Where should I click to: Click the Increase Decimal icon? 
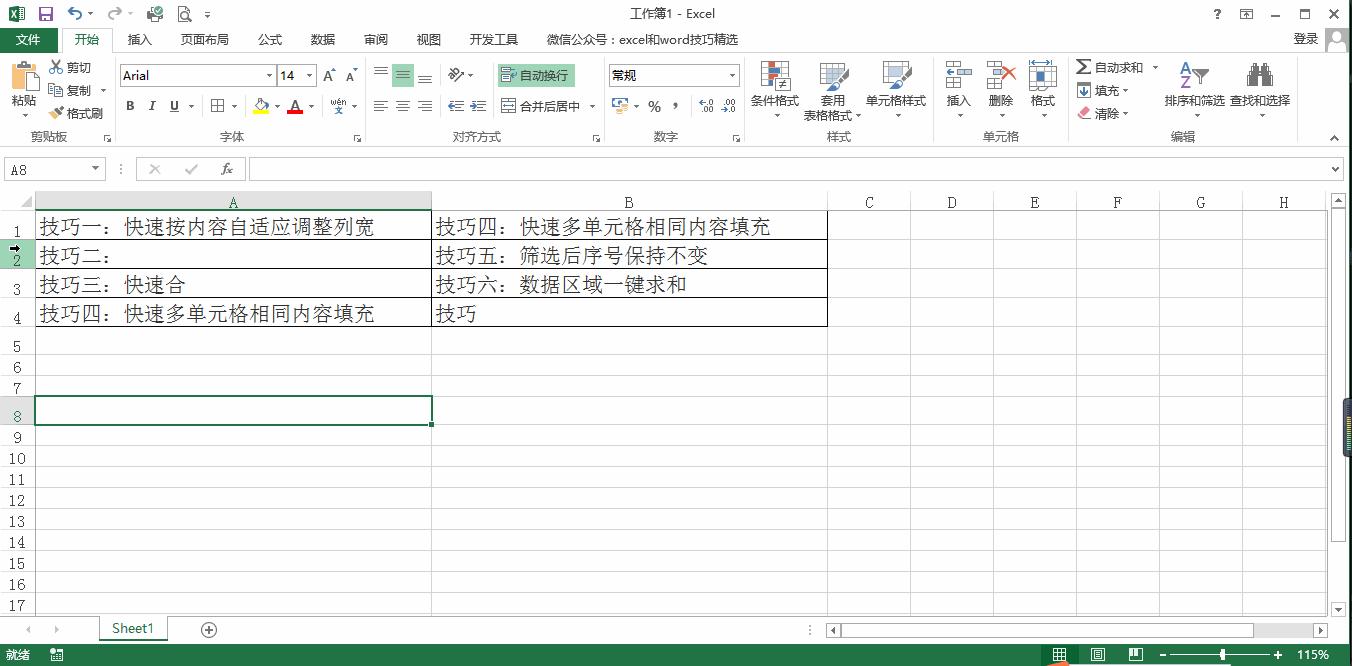(x=709, y=103)
